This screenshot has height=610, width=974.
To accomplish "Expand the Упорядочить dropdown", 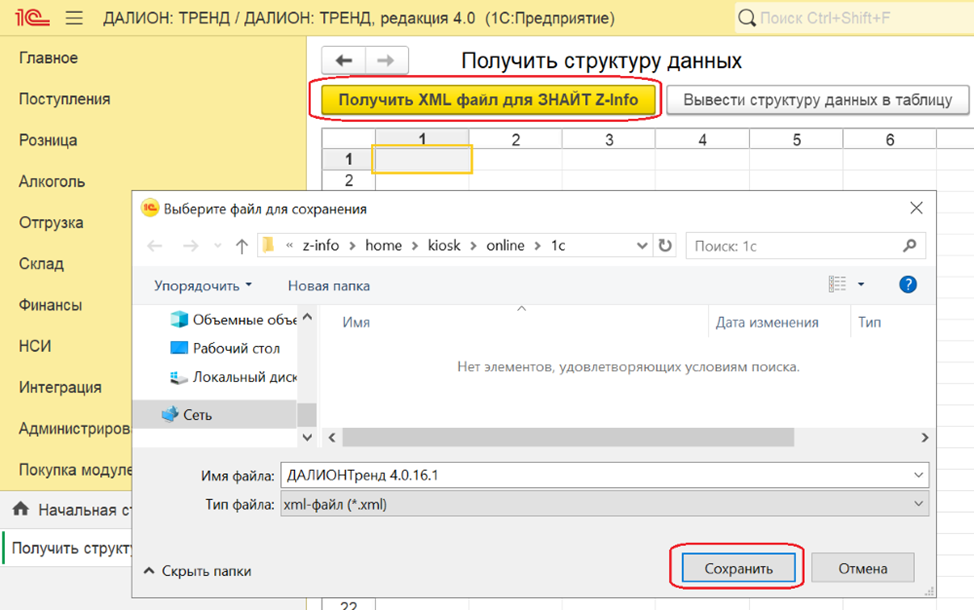I will pyautogui.click(x=203, y=286).
